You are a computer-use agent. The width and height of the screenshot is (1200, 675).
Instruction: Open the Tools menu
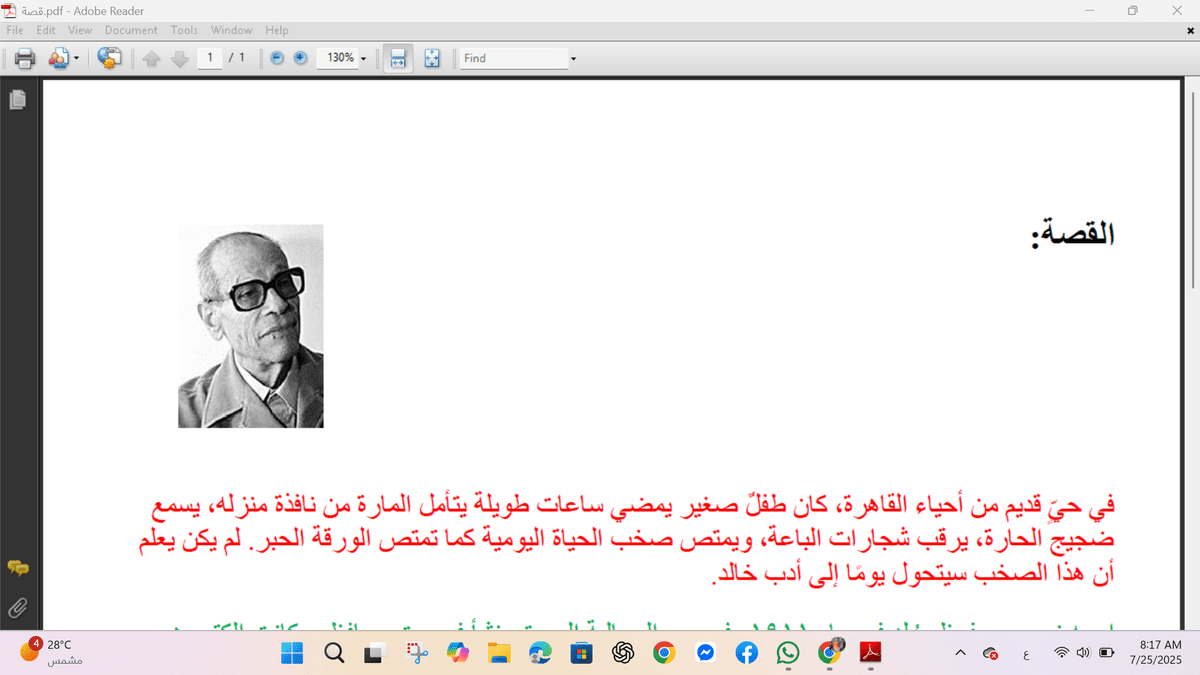184,30
